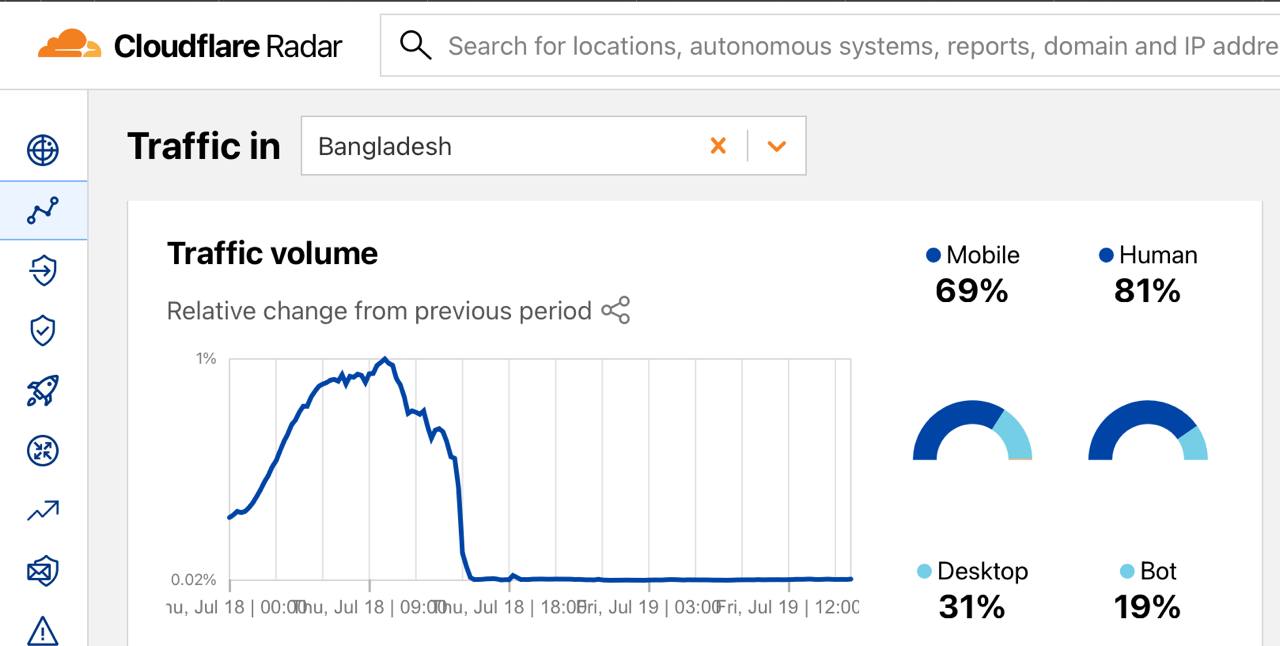Clear the Bangladesh location selection
The height and width of the screenshot is (646, 1280).
718,146
